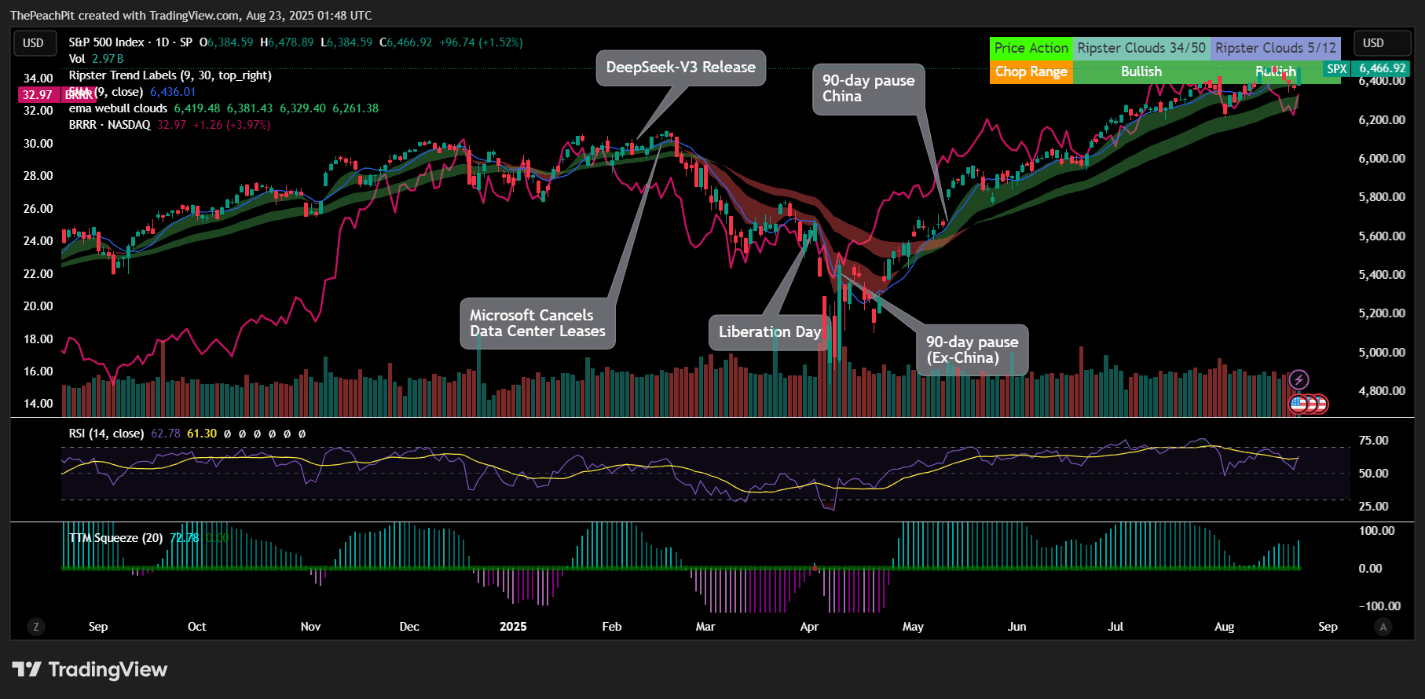Click the circular Z button at bottom-left
The height and width of the screenshot is (699, 1425).
(36, 625)
